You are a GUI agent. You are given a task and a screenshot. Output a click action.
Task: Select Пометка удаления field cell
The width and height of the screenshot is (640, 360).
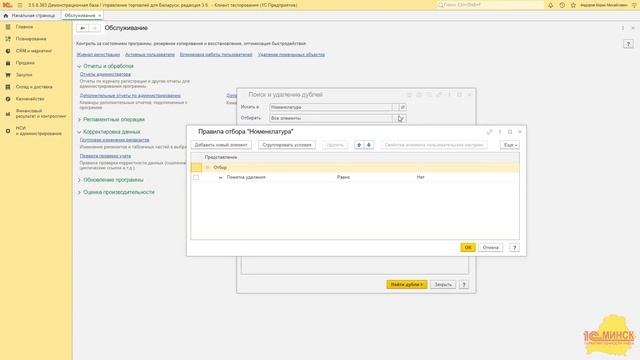(246, 178)
